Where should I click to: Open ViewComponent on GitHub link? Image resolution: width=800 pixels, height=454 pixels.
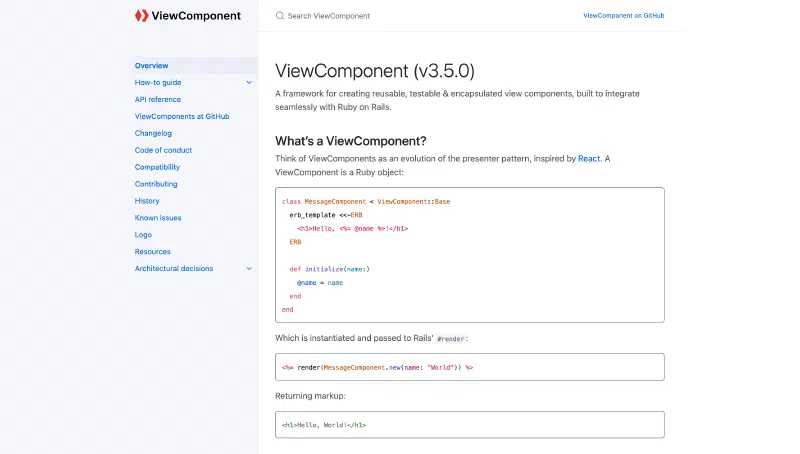click(x=623, y=16)
